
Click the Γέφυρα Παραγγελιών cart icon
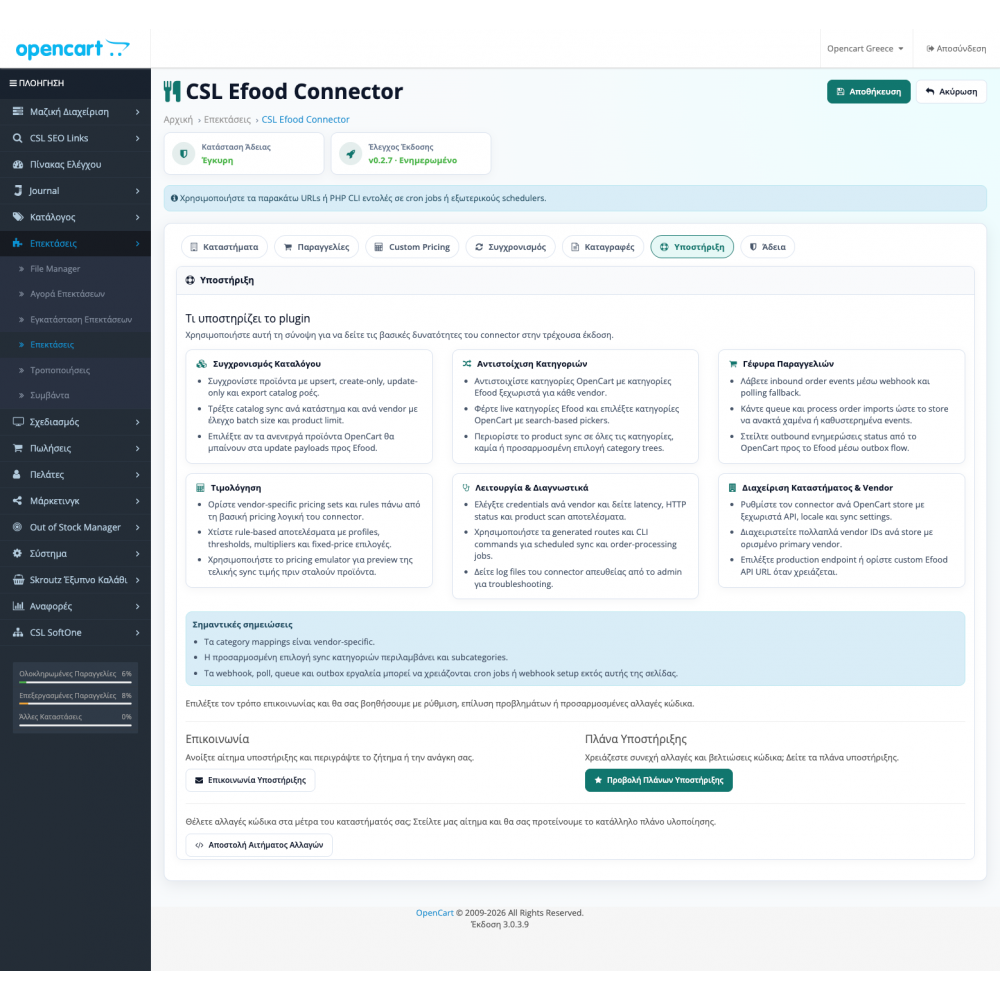tap(733, 364)
